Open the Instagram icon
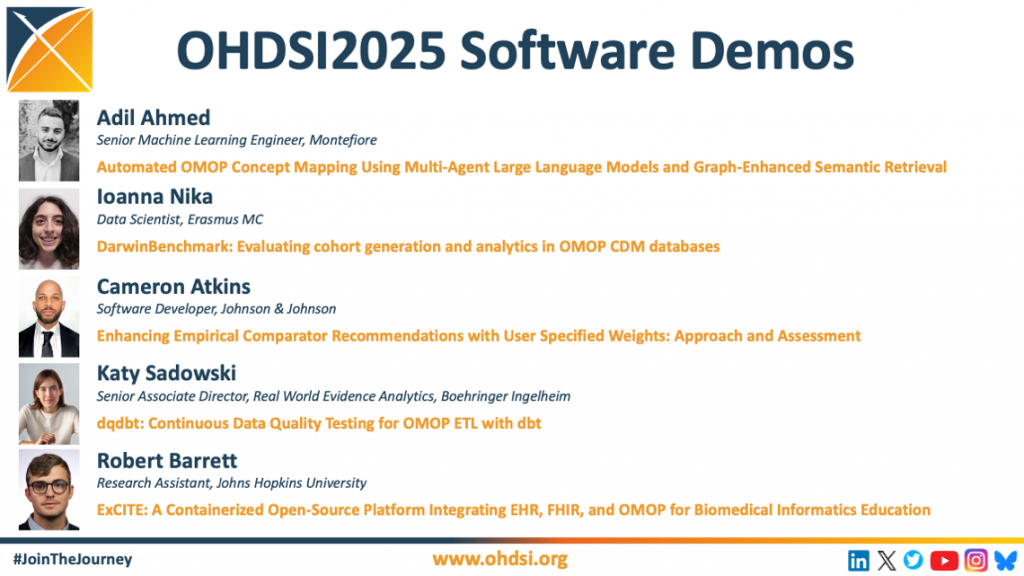 (976, 560)
